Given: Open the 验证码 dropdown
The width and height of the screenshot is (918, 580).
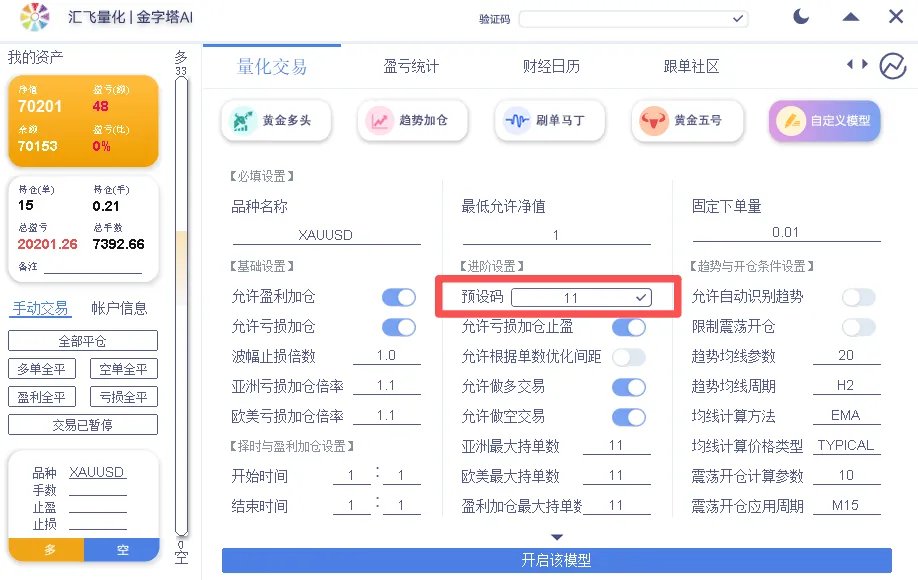Looking at the screenshot, I should 633,19.
